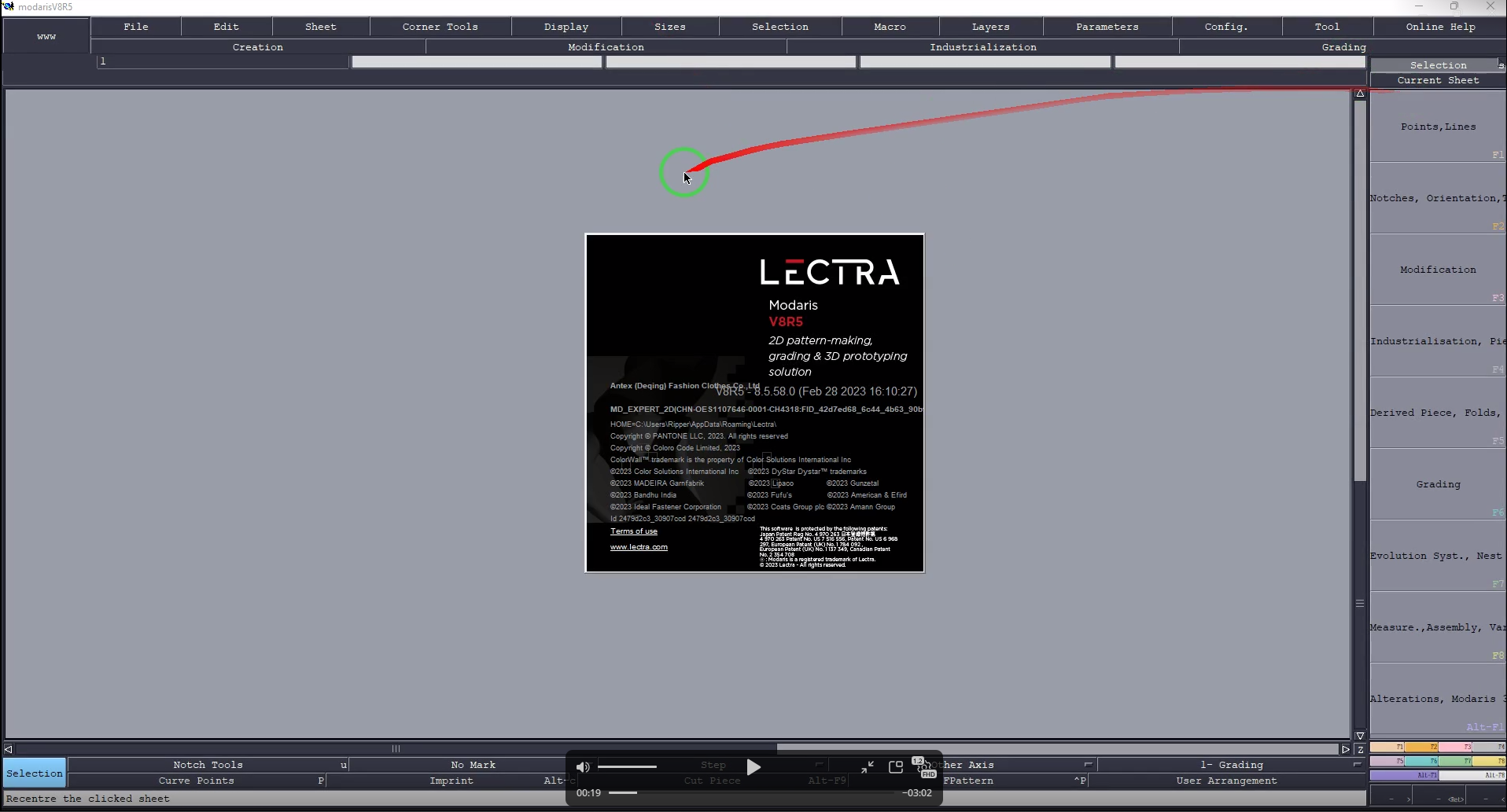Click the teal F6 color swatch
Viewport: 1507px width, 812px height.
coord(1421,761)
